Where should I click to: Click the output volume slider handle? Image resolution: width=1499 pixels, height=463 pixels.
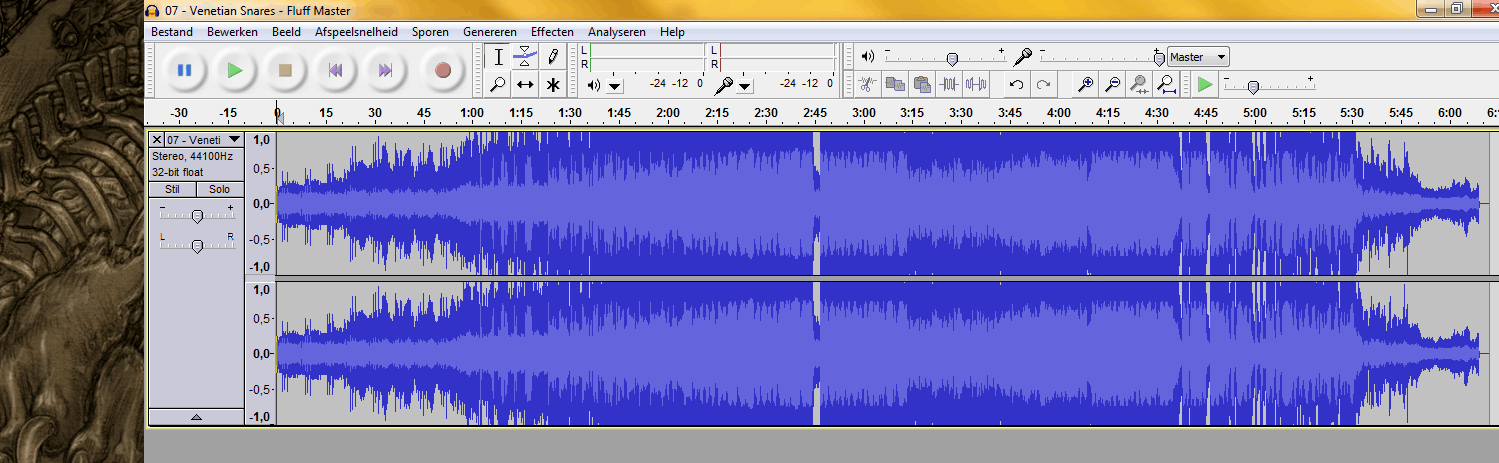click(952, 59)
